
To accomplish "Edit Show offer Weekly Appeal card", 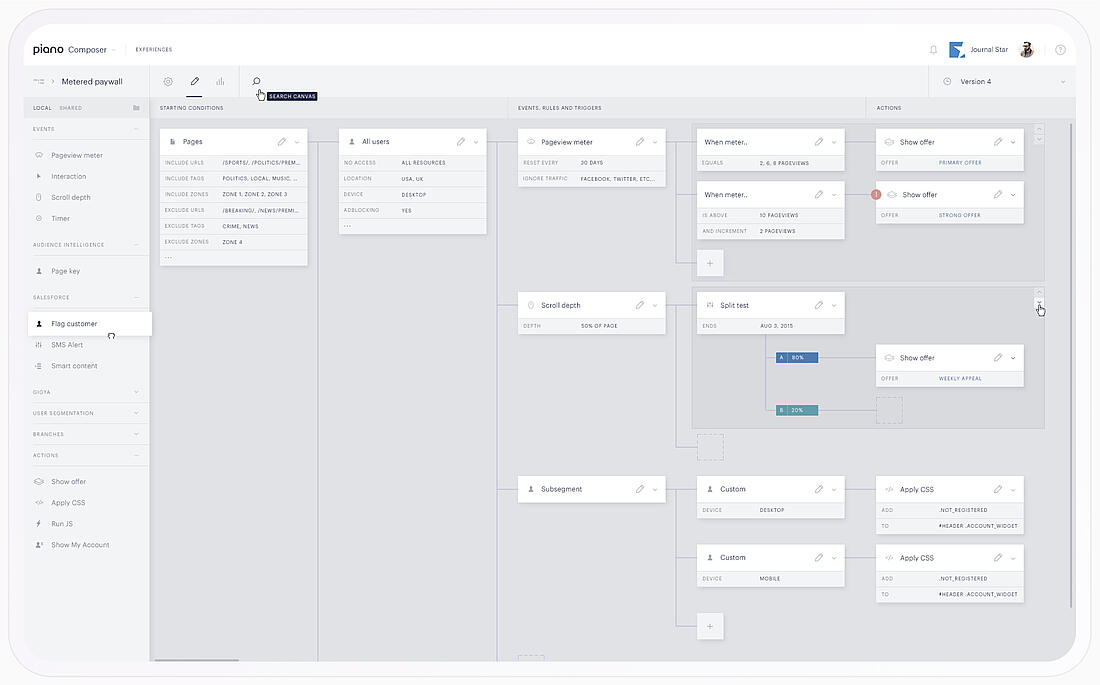I will [x=998, y=358].
